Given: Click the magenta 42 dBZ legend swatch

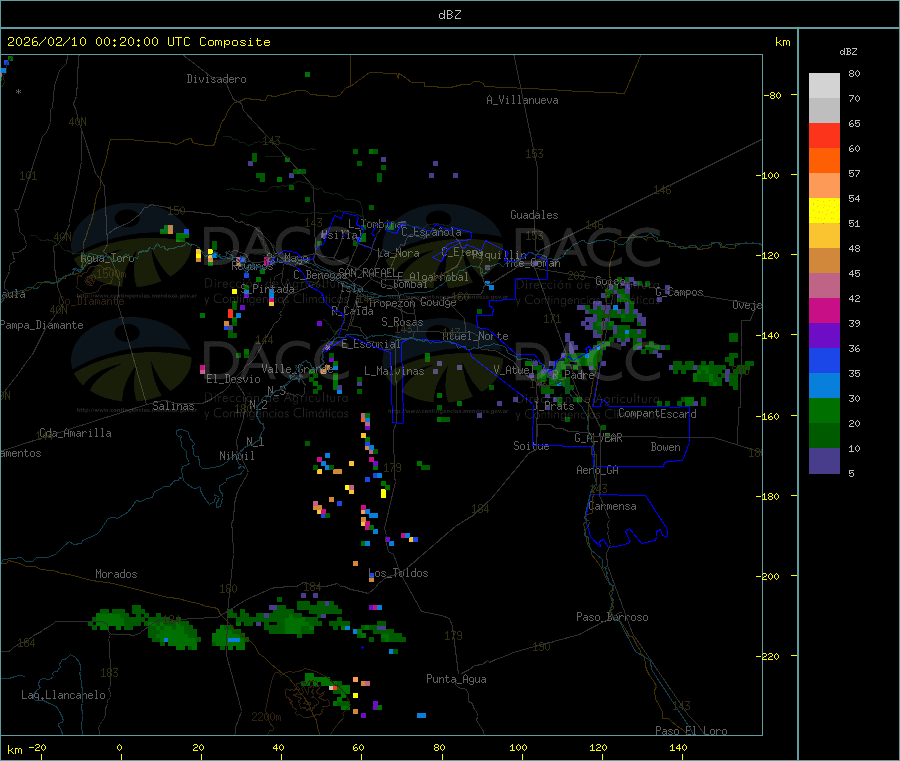Looking at the screenshot, I should click(x=824, y=310).
